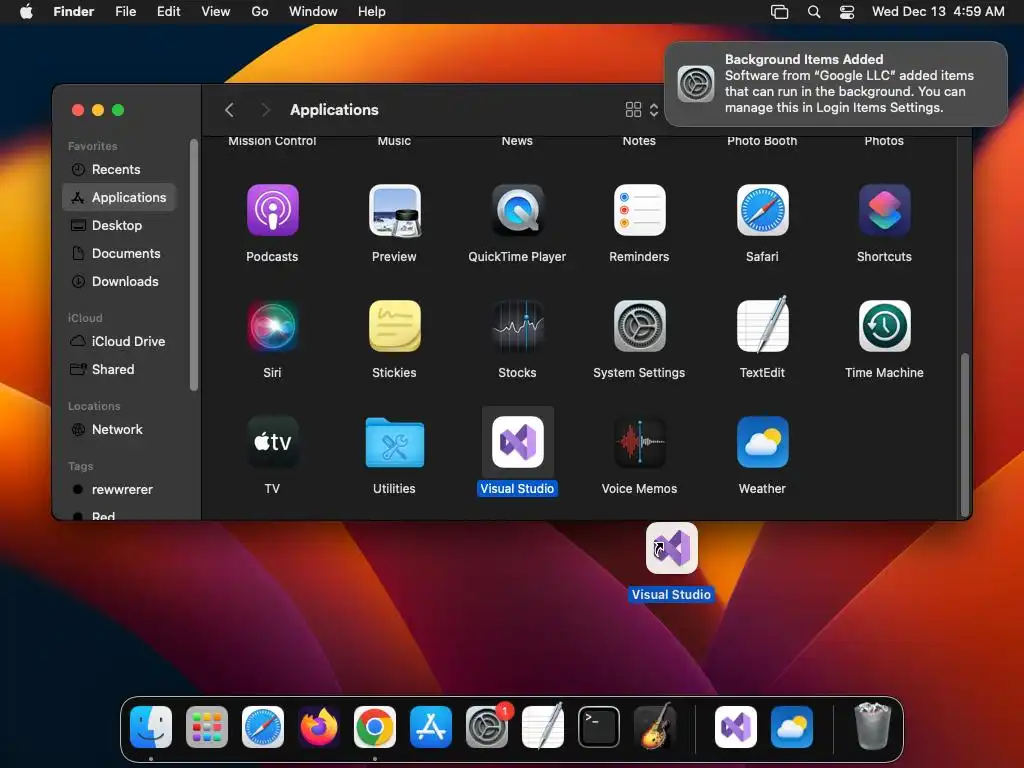Click the Finder sidebar scrollbar
This screenshot has width=1024, height=768.
tap(193, 264)
